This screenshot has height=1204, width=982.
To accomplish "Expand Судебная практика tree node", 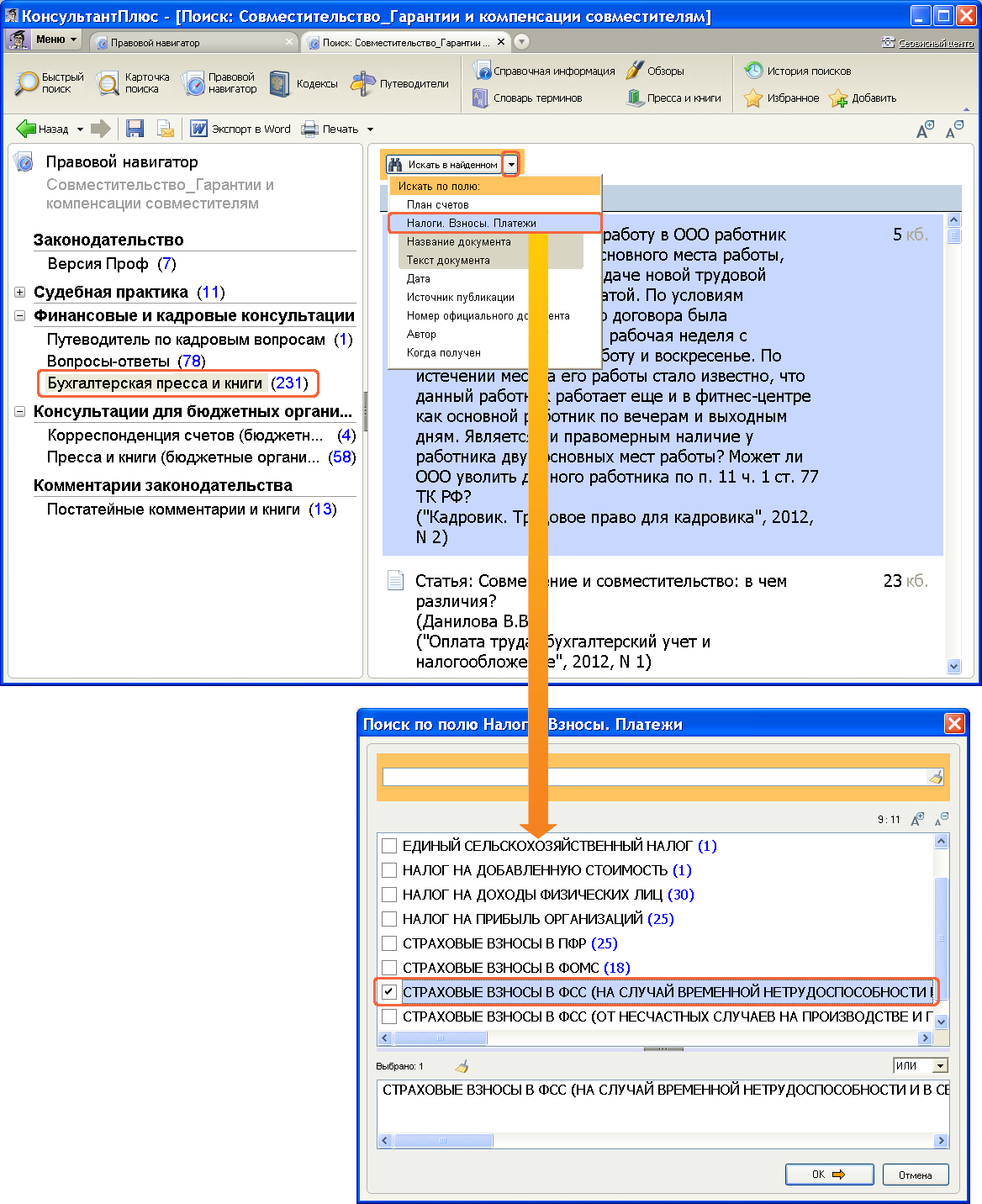I will tap(19, 293).
